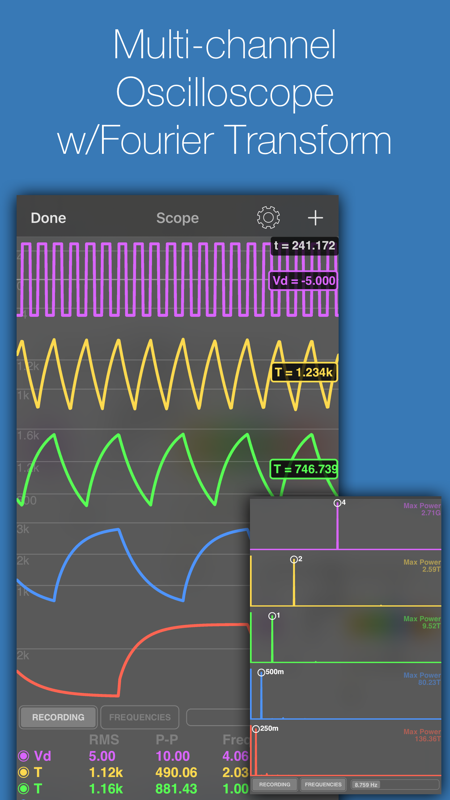Open scope settings via gear icon
The width and height of the screenshot is (450, 800).
268,218
